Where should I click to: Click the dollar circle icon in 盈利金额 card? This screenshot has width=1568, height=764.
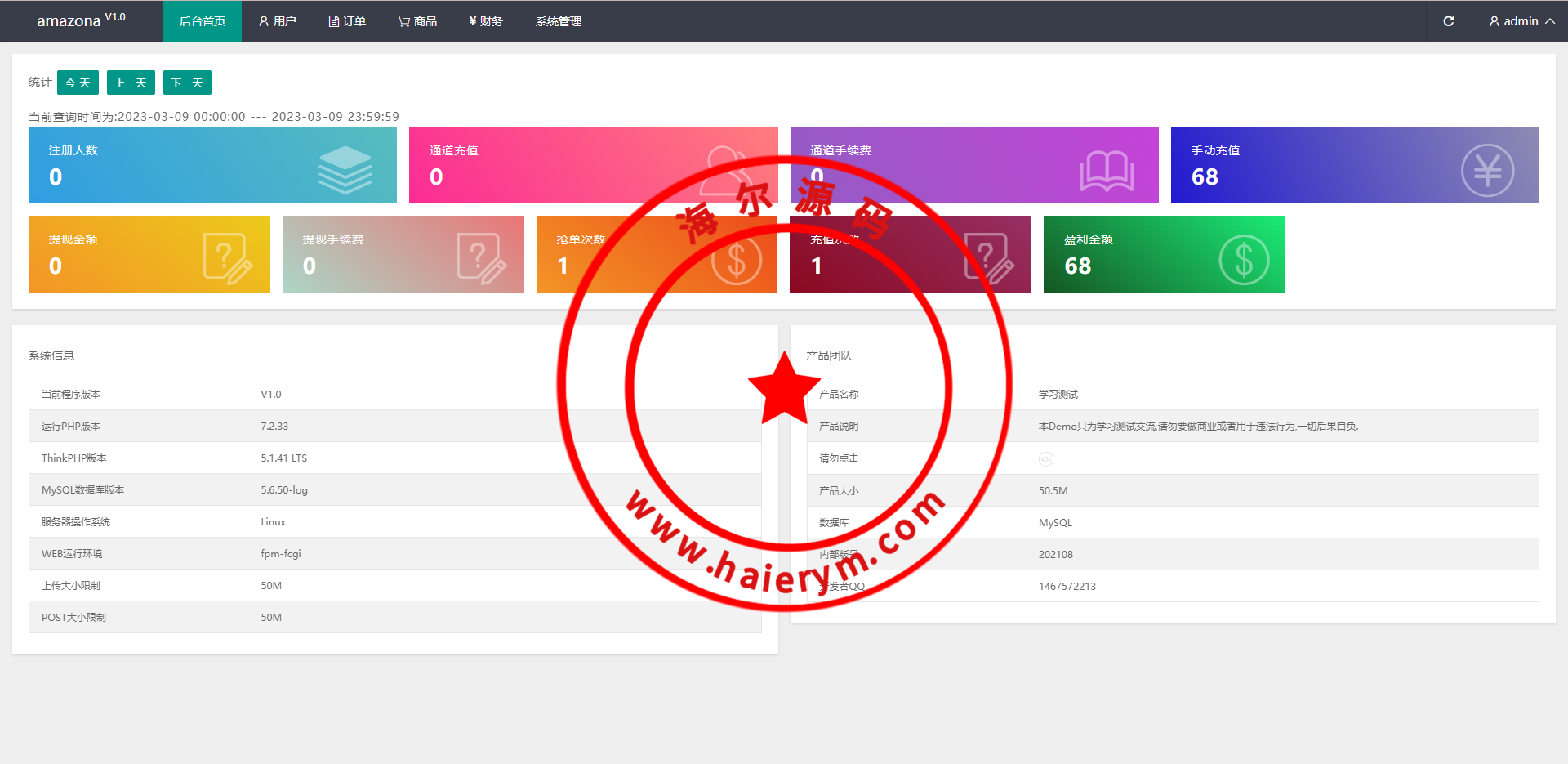coord(1243,260)
